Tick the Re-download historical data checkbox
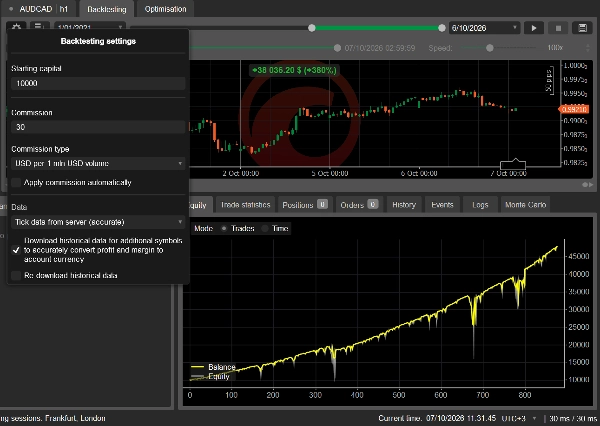Viewport: 600px width, 426px height. click(16, 276)
